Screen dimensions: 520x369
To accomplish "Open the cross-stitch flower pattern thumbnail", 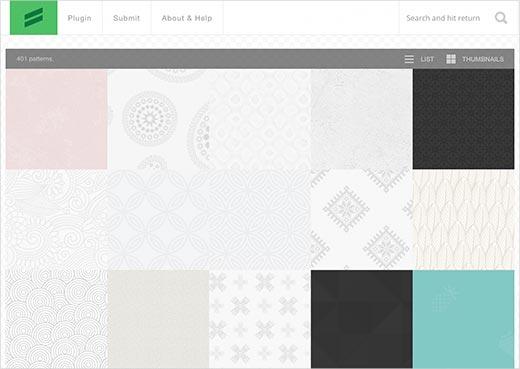I will tap(260, 319).
